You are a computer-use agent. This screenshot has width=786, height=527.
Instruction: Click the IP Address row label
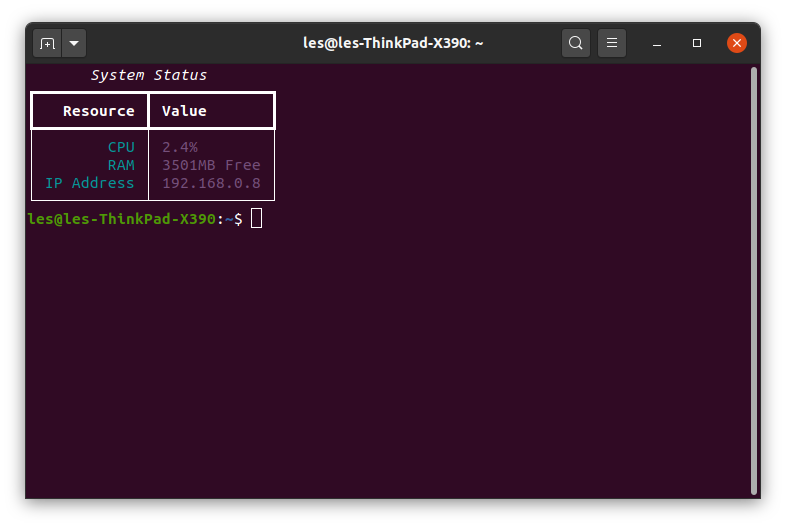(89, 183)
